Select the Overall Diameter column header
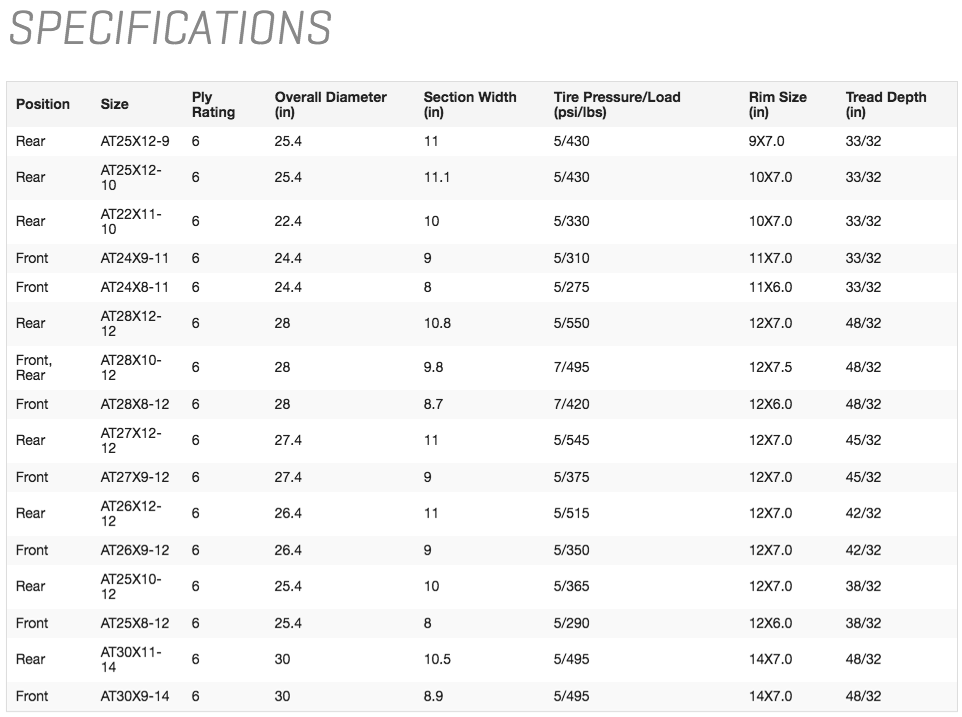Image resolution: width=962 pixels, height=717 pixels. tap(330, 104)
